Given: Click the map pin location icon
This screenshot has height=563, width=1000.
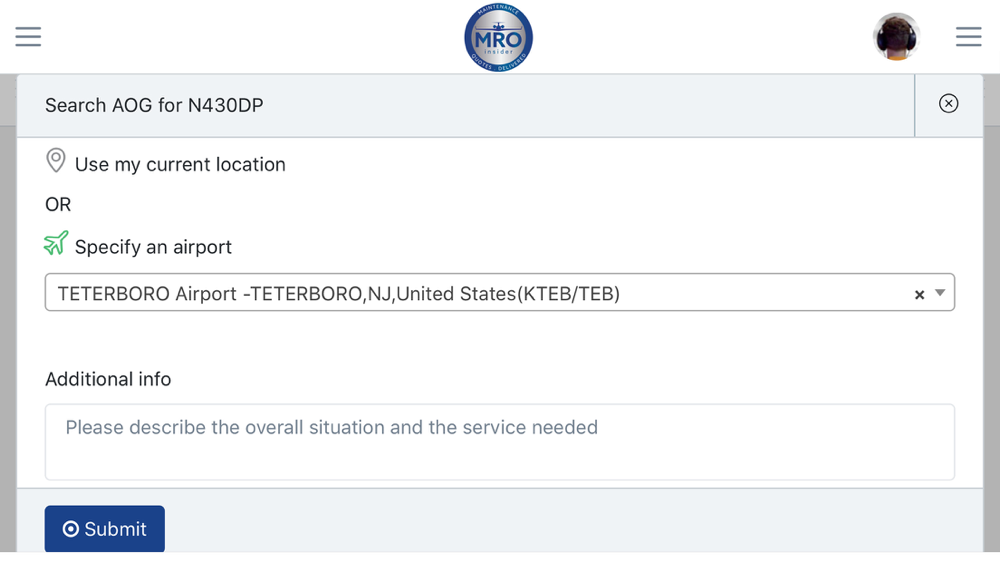Looking at the screenshot, I should click(x=56, y=161).
